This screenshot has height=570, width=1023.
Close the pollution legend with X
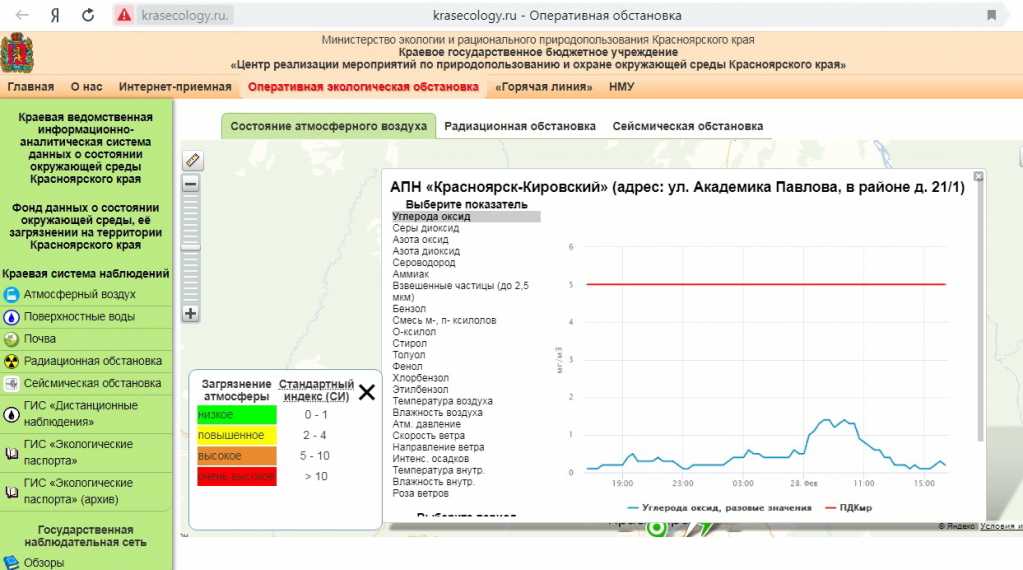click(367, 392)
